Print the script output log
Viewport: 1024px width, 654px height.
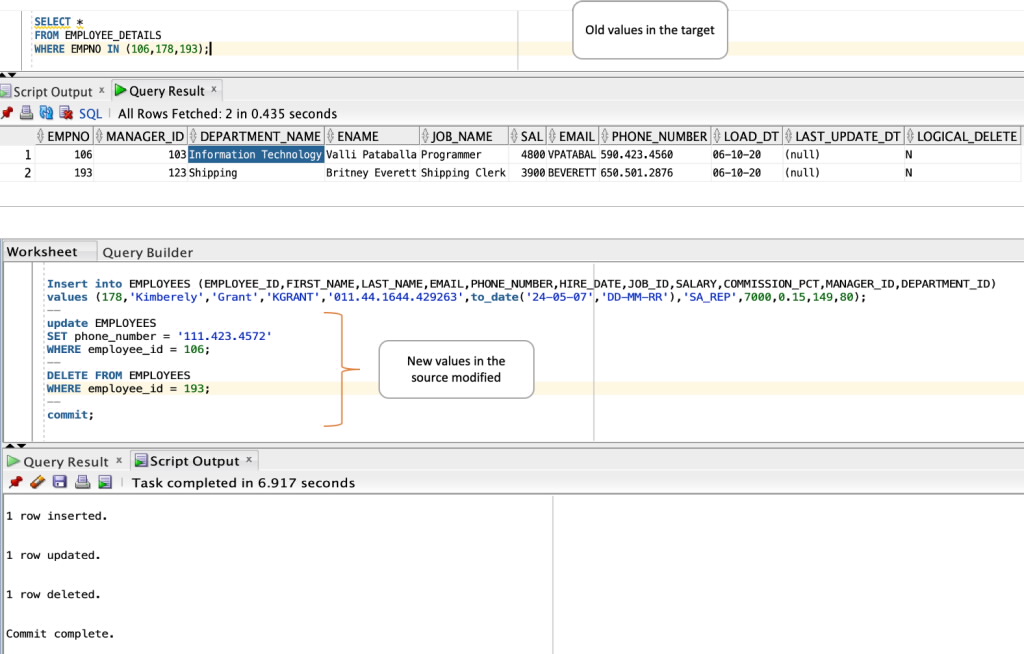[x=83, y=482]
